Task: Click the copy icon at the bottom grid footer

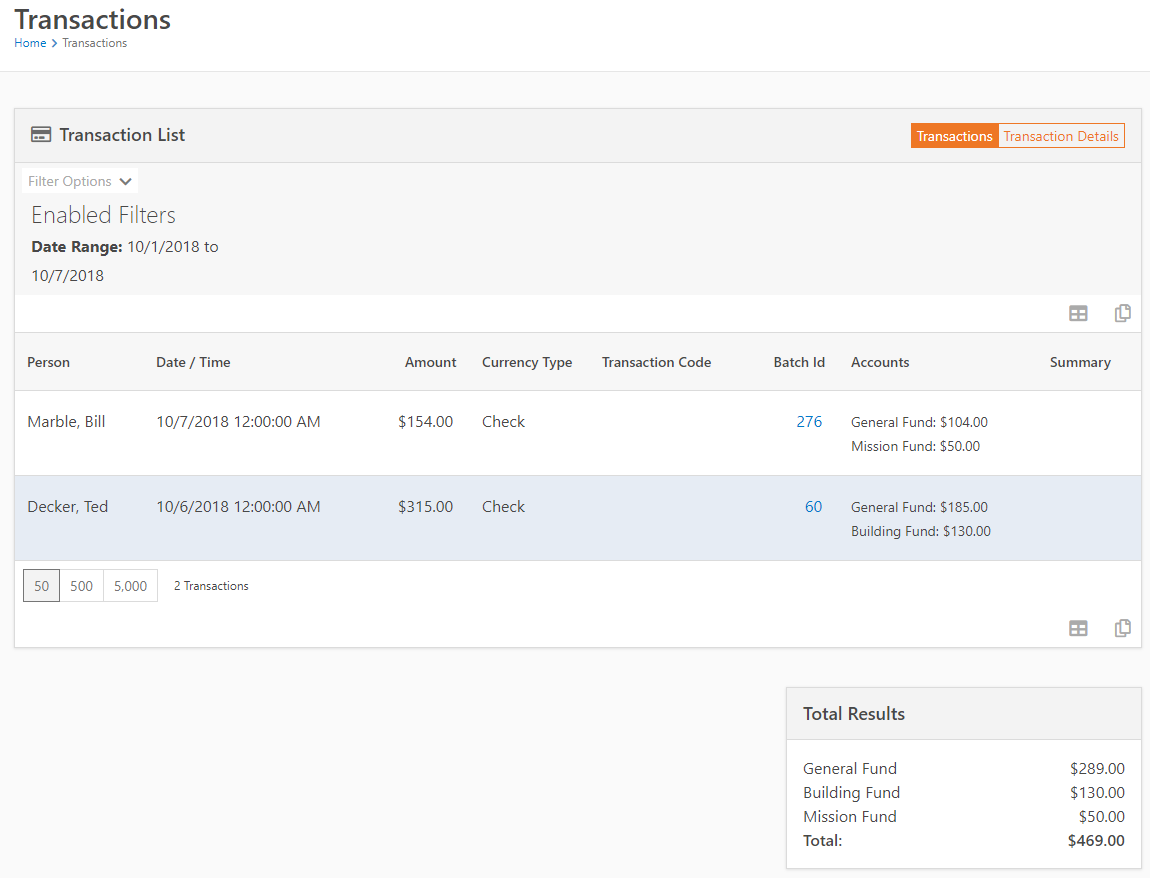Action: point(1122,628)
